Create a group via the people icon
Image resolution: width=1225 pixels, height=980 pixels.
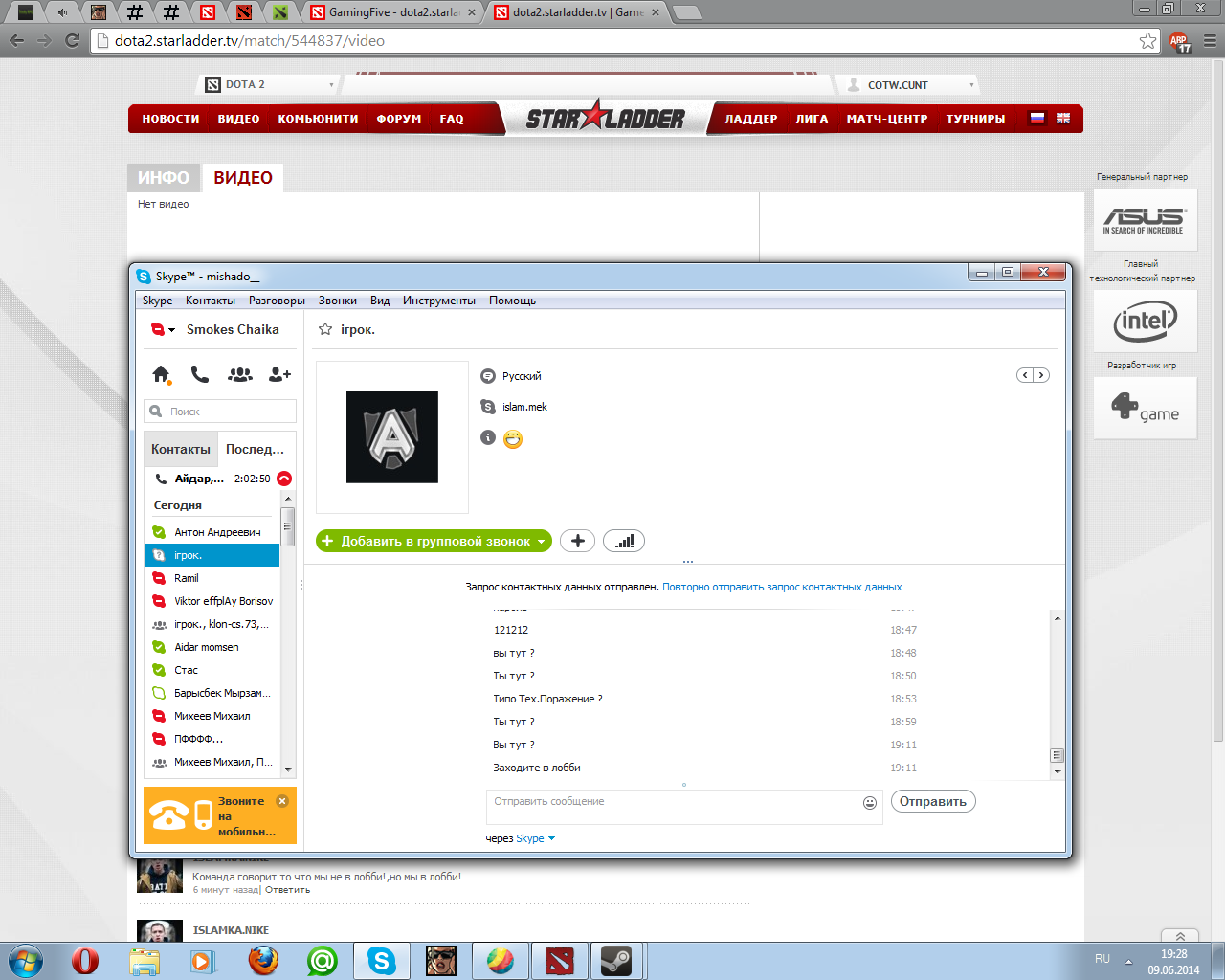point(240,374)
